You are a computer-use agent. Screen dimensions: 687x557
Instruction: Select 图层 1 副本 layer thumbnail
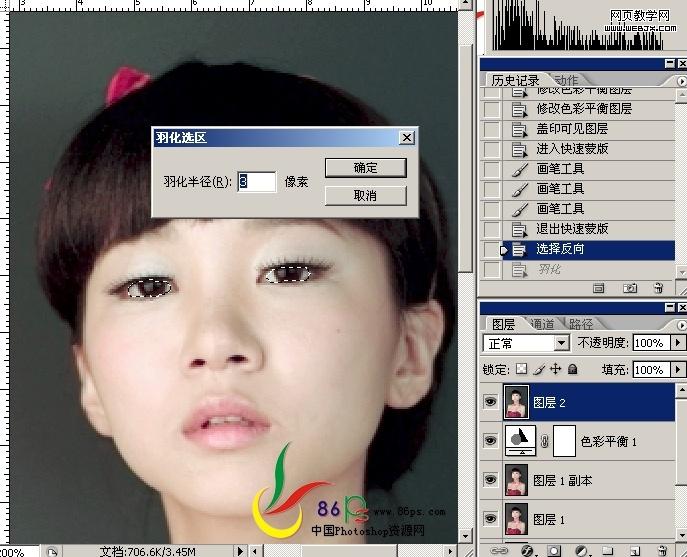click(517, 480)
